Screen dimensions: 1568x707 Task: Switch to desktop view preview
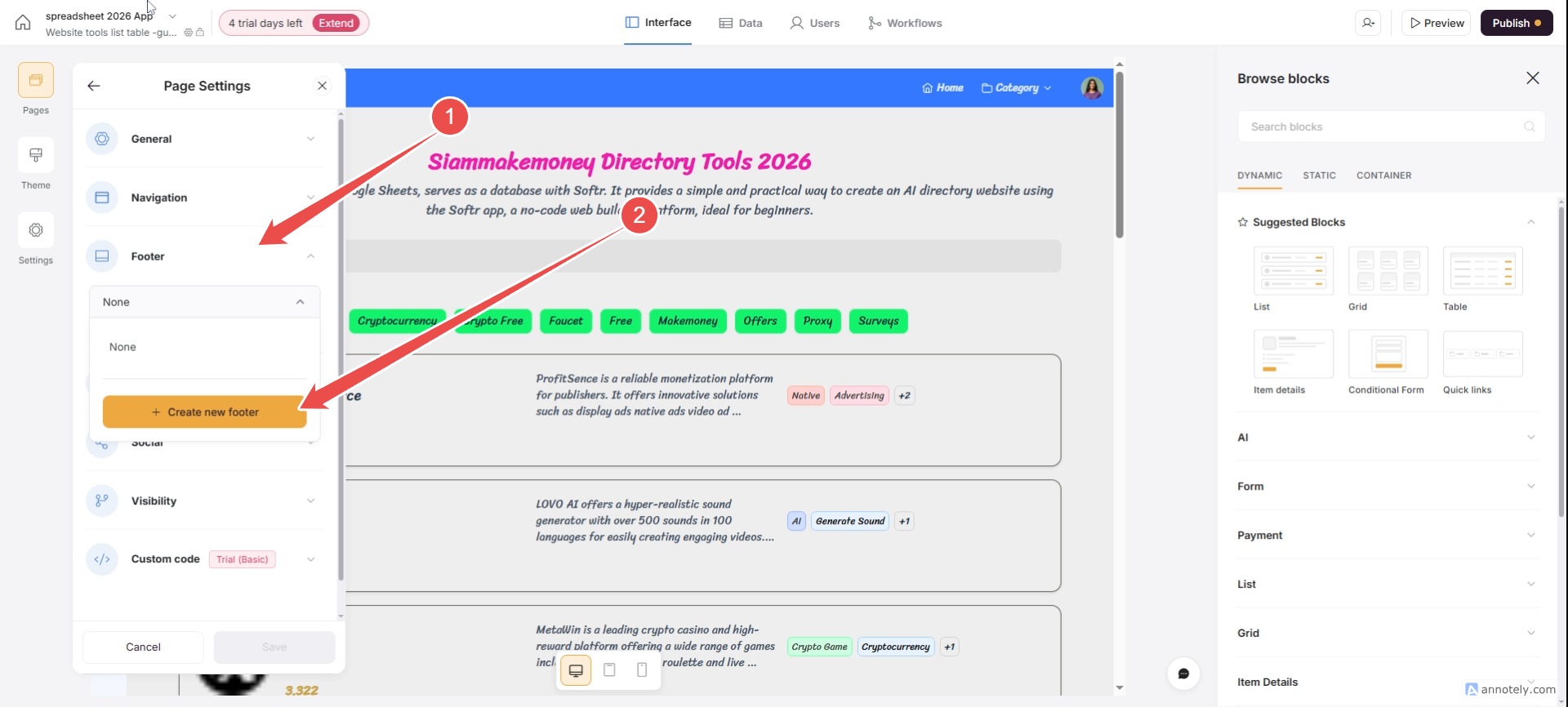[576, 670]
